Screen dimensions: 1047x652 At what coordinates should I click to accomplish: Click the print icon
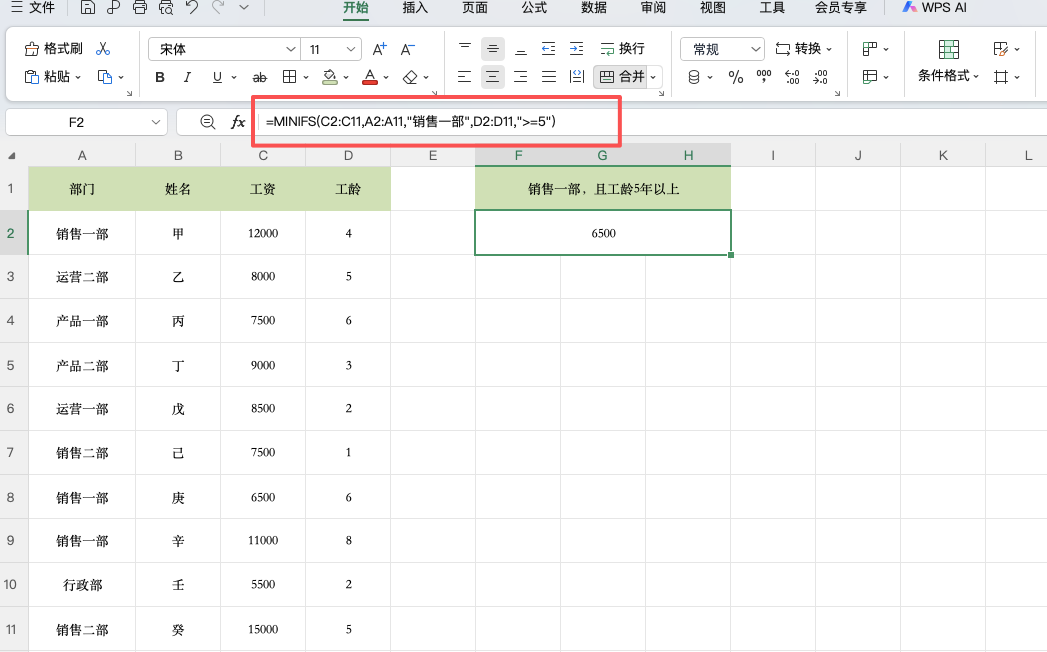tap(140, 8)
